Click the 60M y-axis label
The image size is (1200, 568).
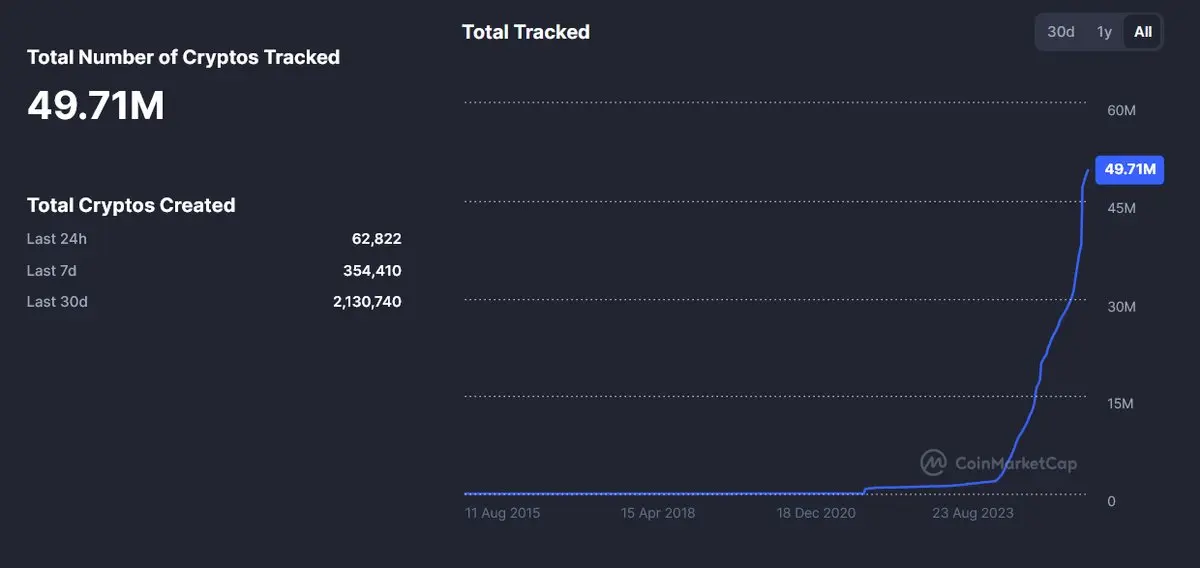point(1122,111)
